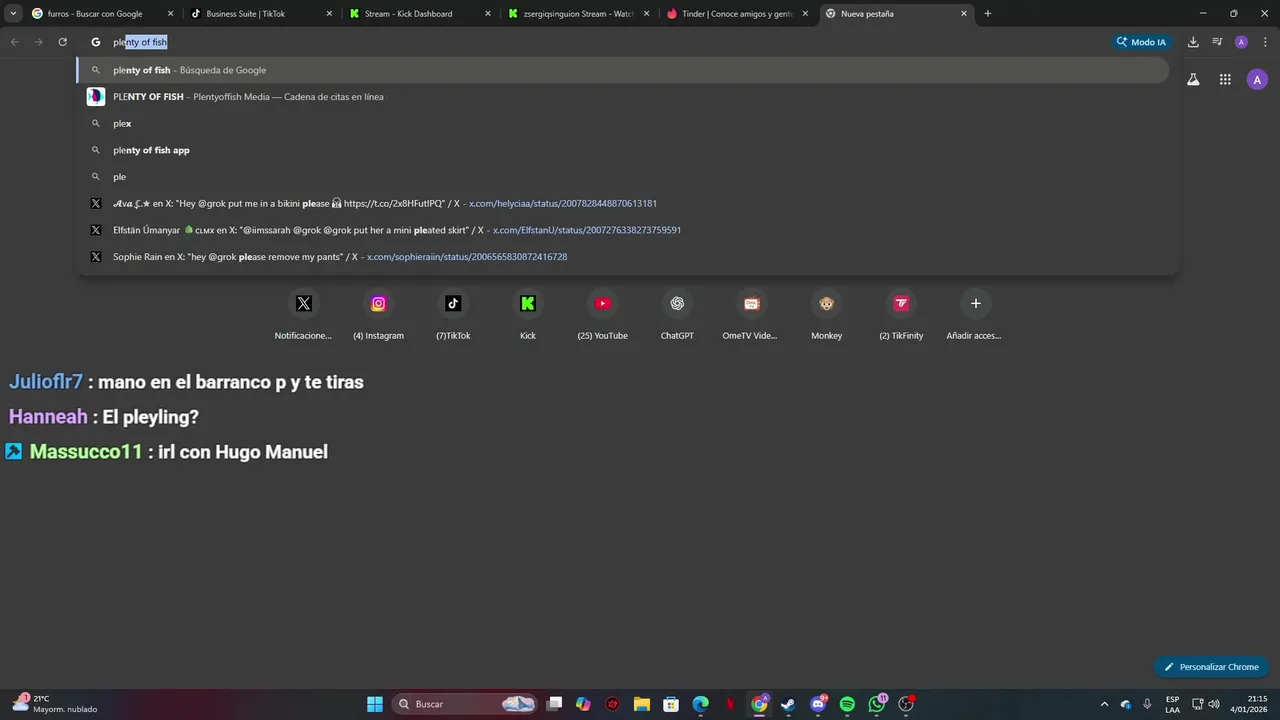Open the ChatGPT shortcut tile
Image resolution: width=1280 pixels, height=720 pixels.
tap(677, 316)
